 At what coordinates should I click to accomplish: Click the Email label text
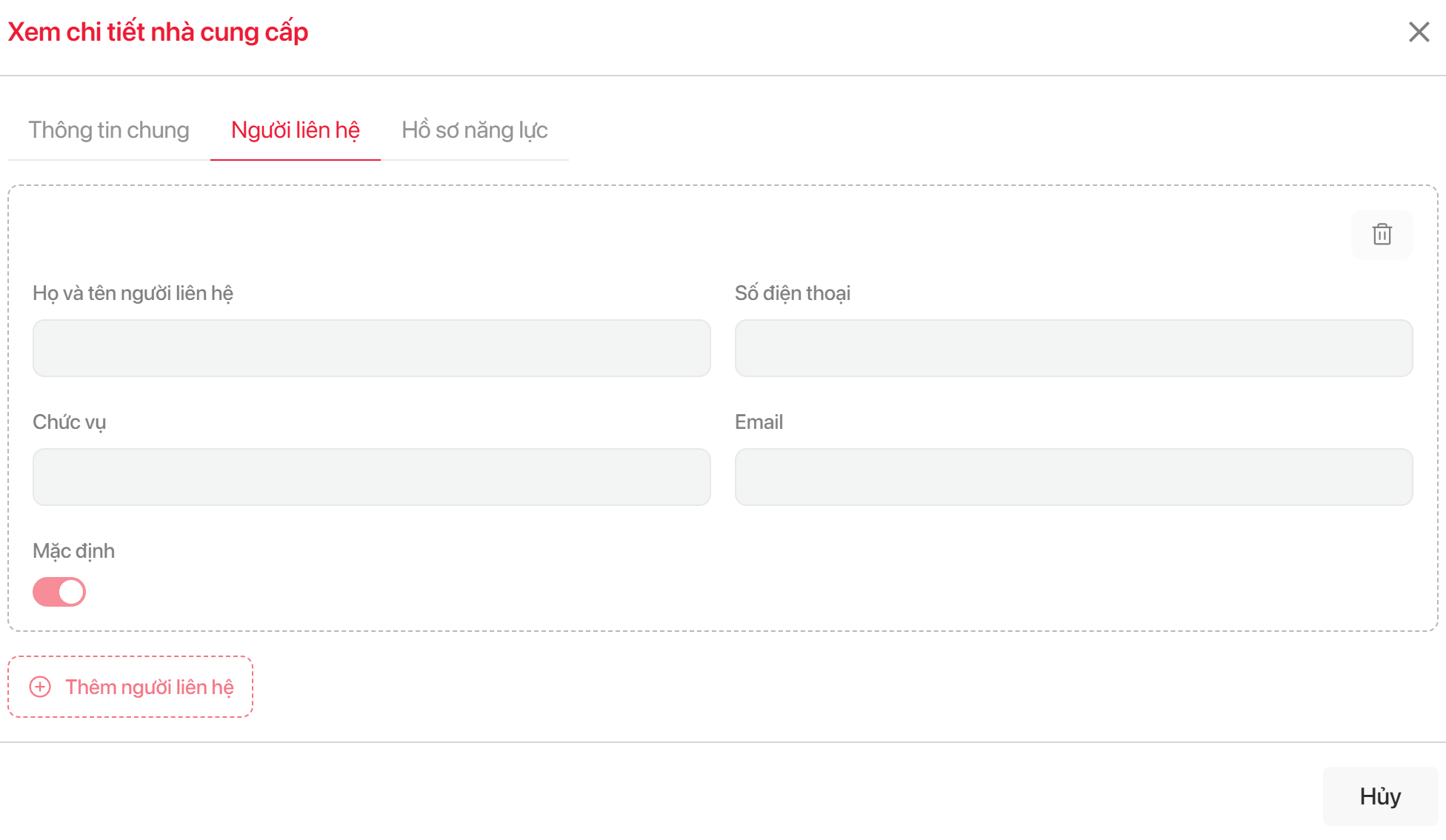click(759, 422)
